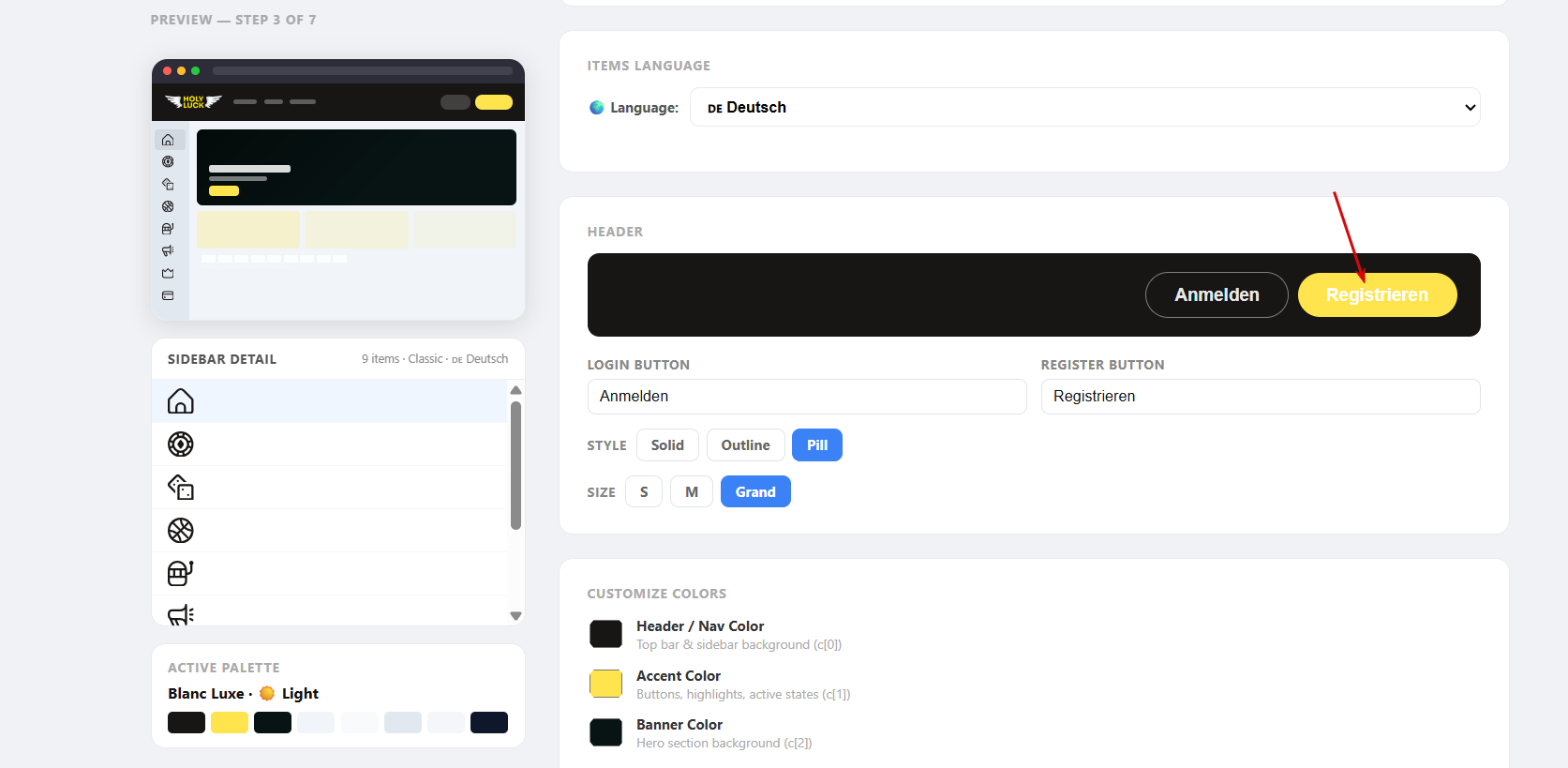Screen dimensions: 1568x768
Task: Click the dice icon in preview sidebar
Action: click(x=168, y=184)
